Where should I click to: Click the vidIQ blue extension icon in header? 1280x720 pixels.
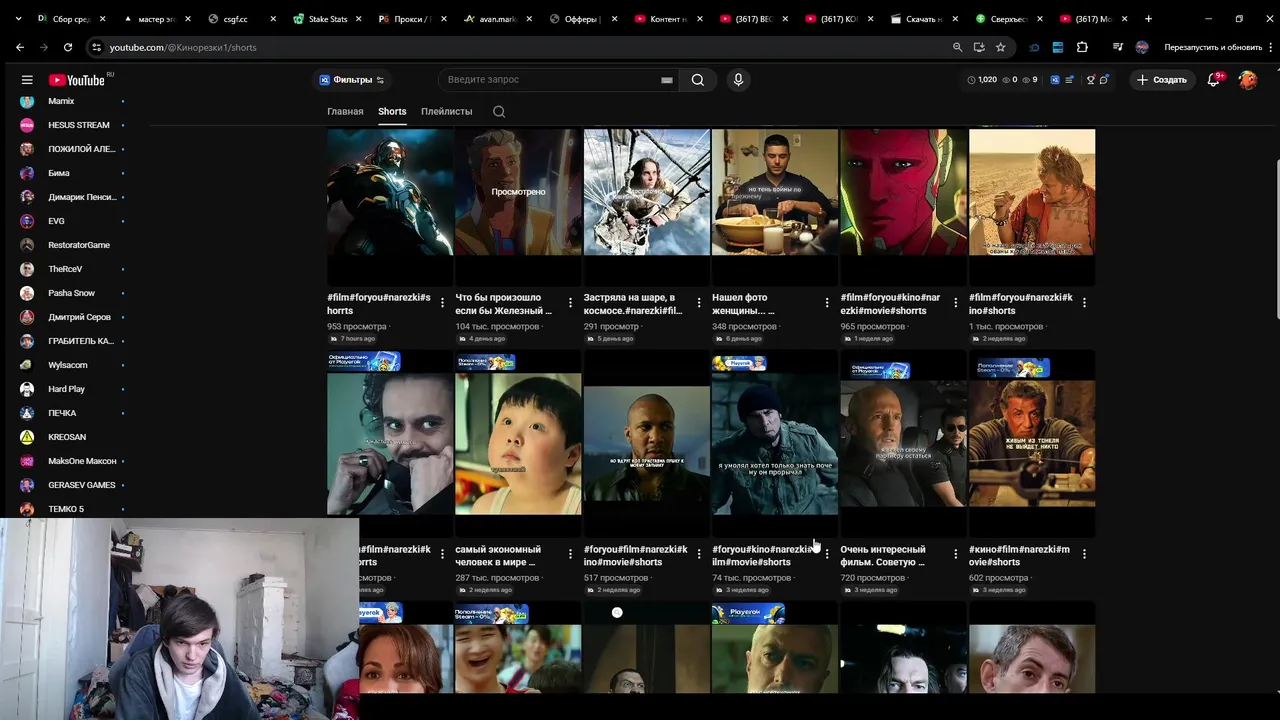pos(1055,80)
